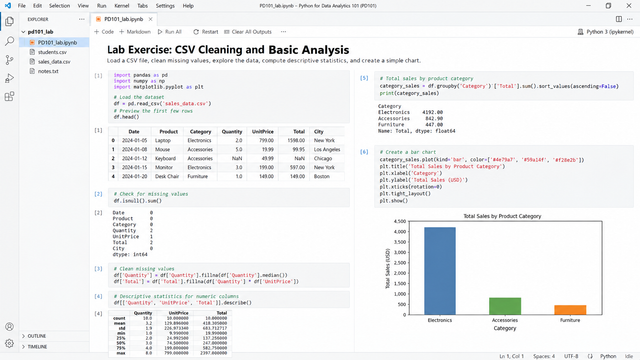640x360 pixels.
Task: Click the Furniture bar in chart
Action: click(x=570, y=310)
